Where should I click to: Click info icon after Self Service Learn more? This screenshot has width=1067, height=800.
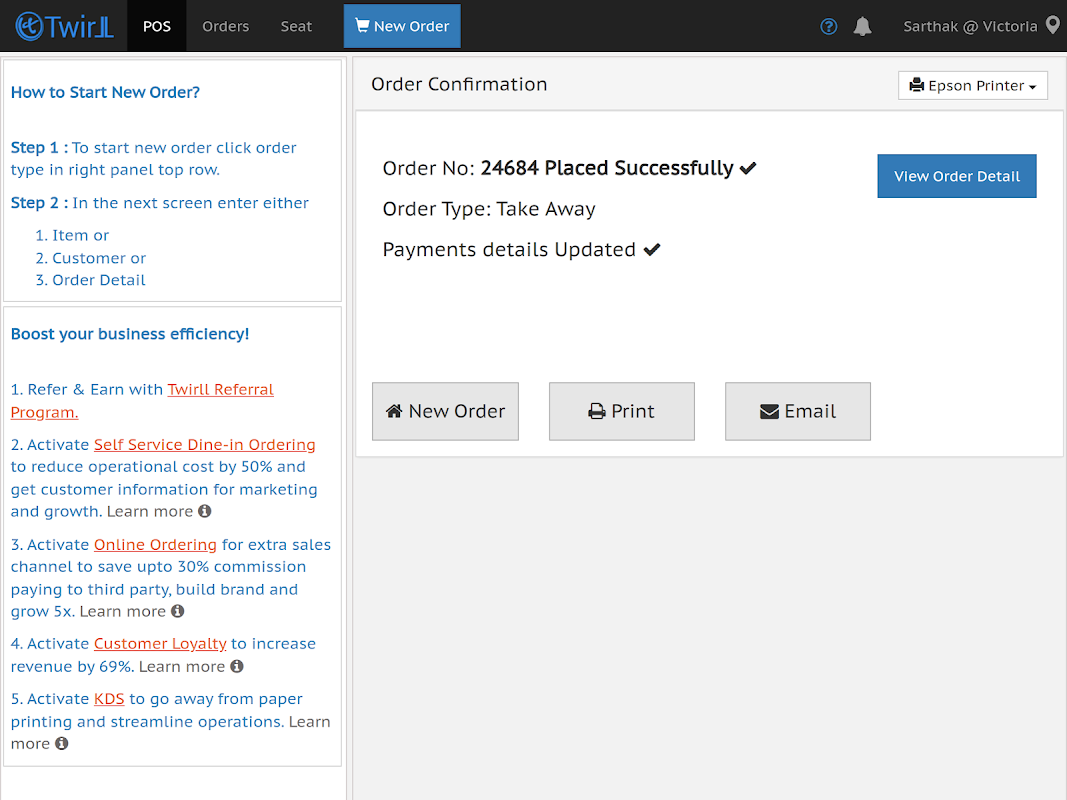point(205,511)
